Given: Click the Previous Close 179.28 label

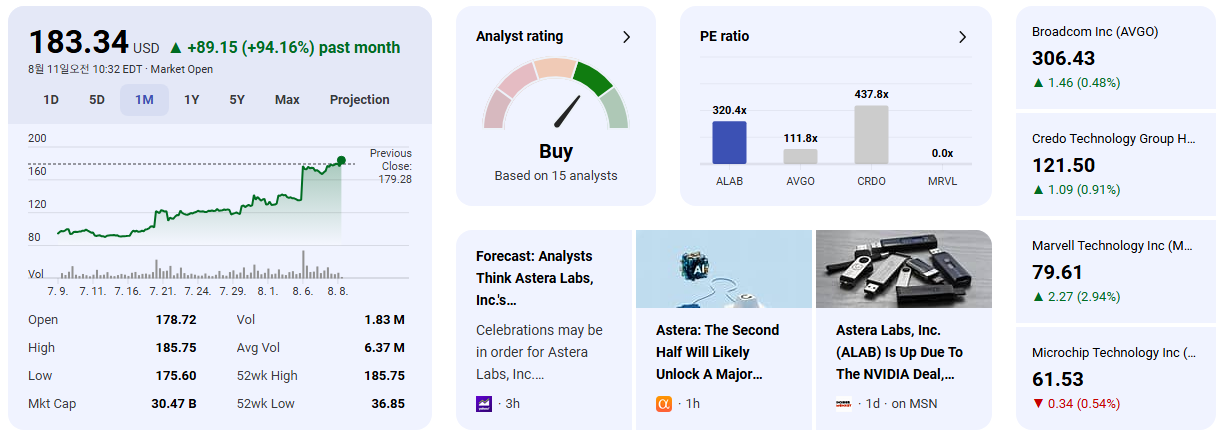Looking at the screenshot, I should [x=391, y=166].
